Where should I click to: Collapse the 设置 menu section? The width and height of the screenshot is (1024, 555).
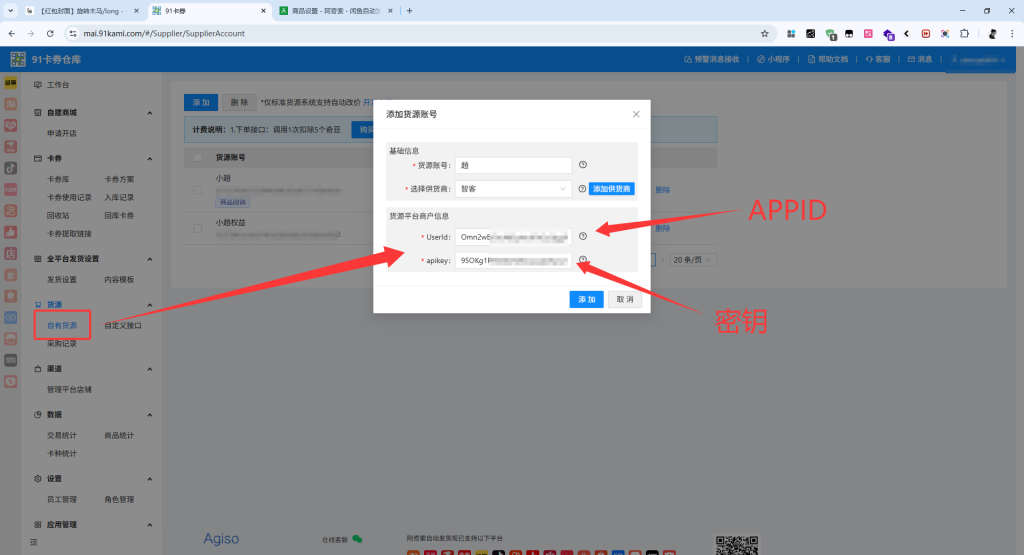(150, 479)
